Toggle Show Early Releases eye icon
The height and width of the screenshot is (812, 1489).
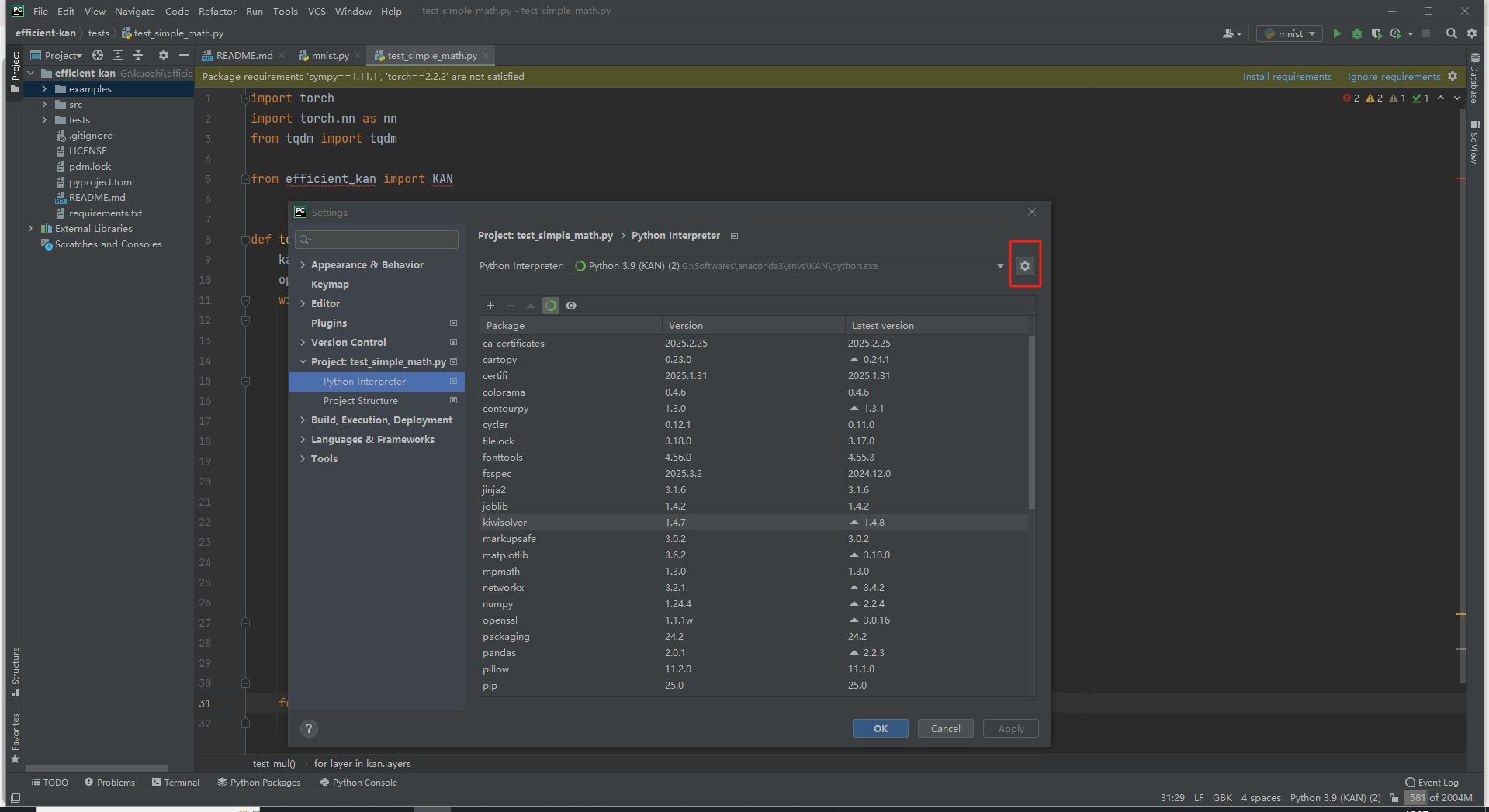coord(571,306)
